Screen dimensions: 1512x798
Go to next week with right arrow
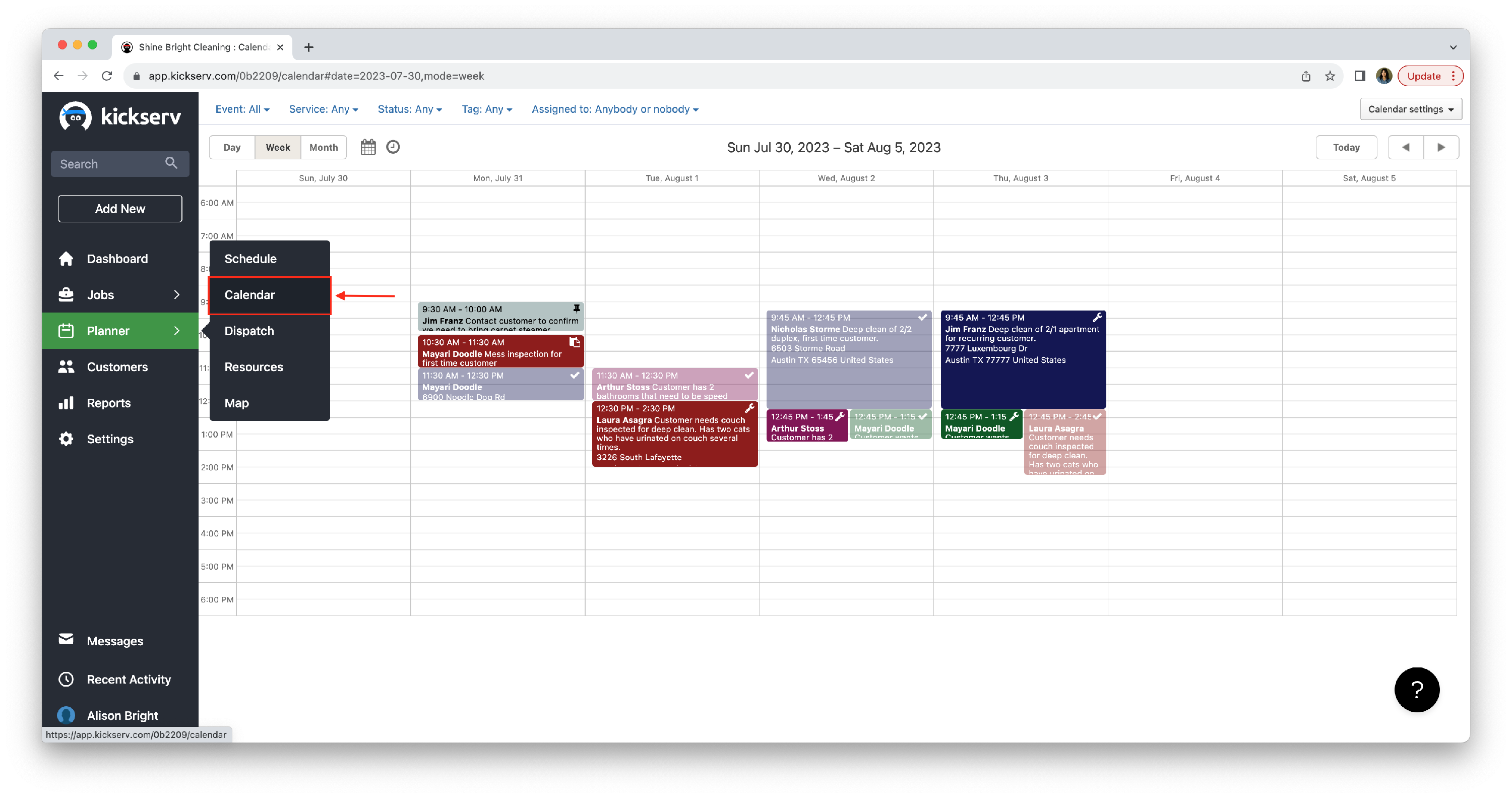pos(1440,147)
